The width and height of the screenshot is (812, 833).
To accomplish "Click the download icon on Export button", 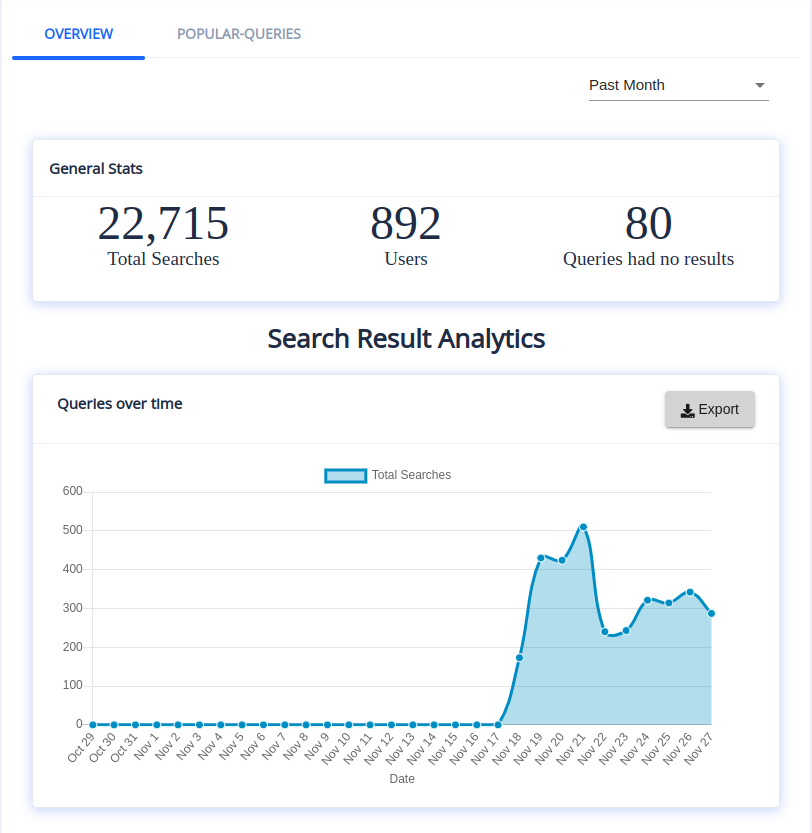I will [687, 410].
